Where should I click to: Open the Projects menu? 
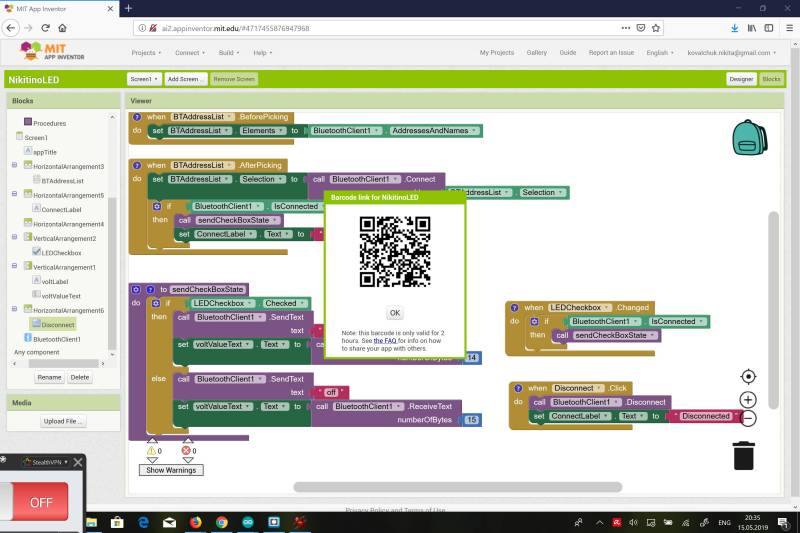click(146, 53)
